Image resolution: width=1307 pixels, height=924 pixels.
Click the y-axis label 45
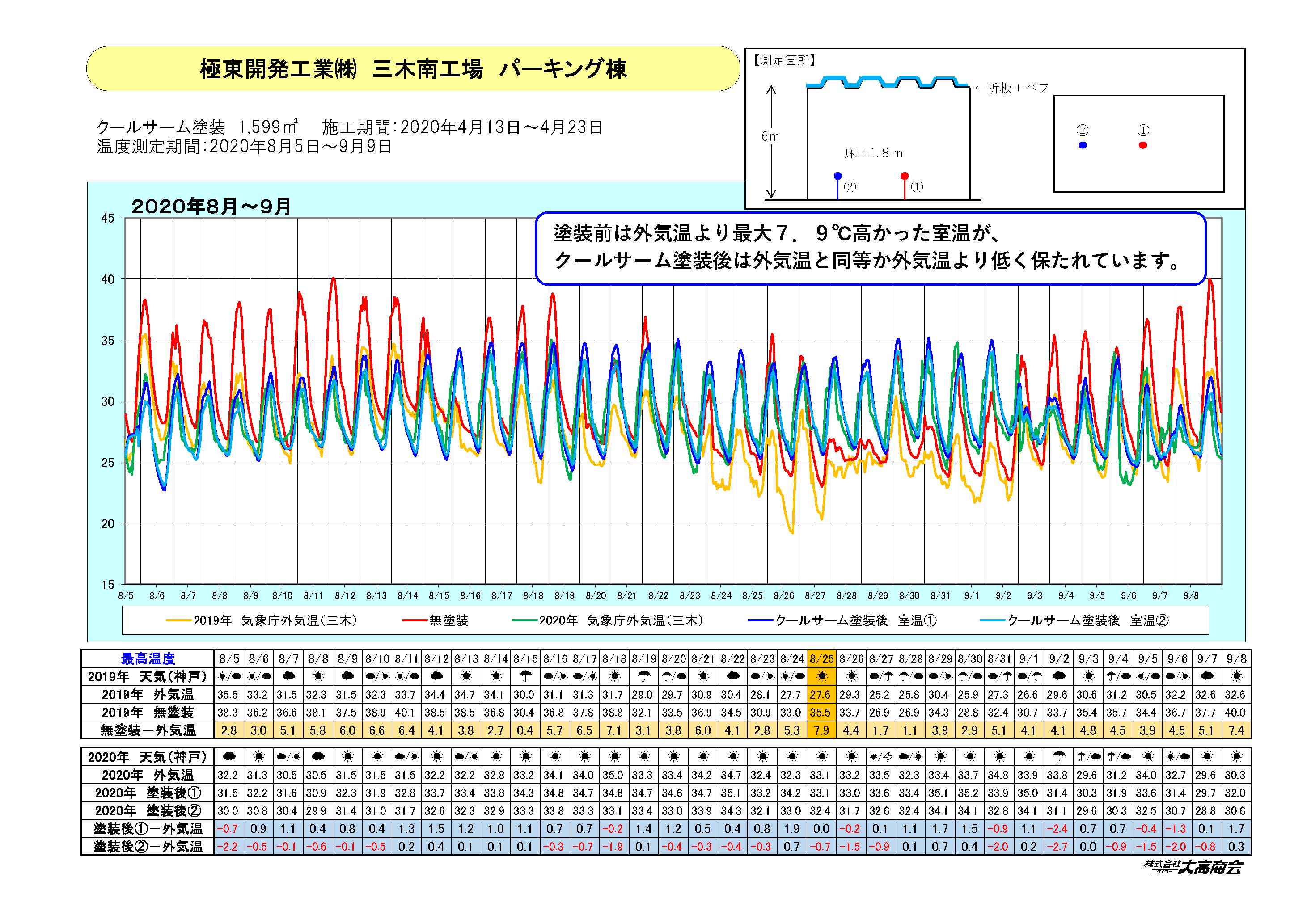pos(108,219)
